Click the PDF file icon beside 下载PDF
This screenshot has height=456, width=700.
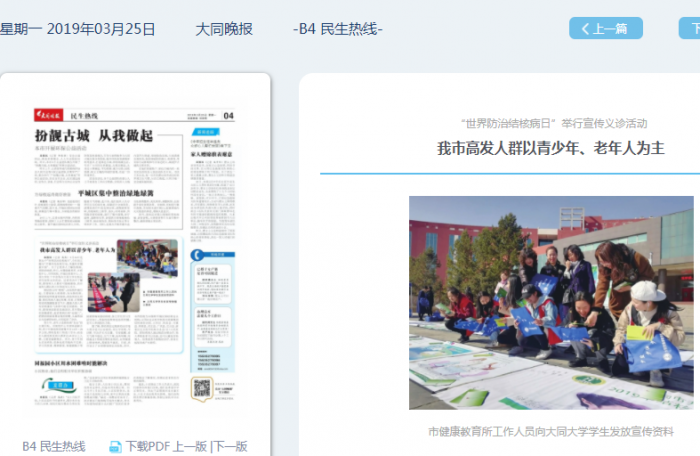pos(115,447)
